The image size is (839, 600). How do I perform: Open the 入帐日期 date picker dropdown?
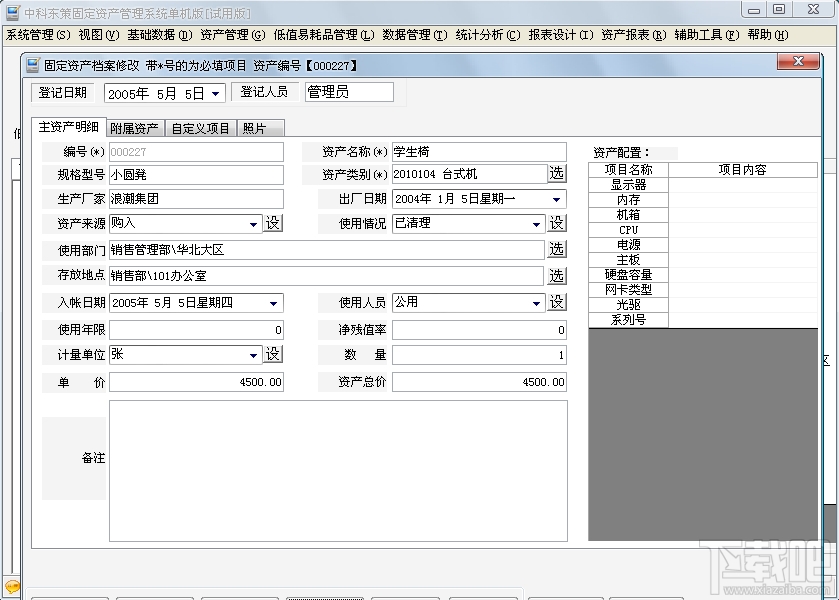273,302
